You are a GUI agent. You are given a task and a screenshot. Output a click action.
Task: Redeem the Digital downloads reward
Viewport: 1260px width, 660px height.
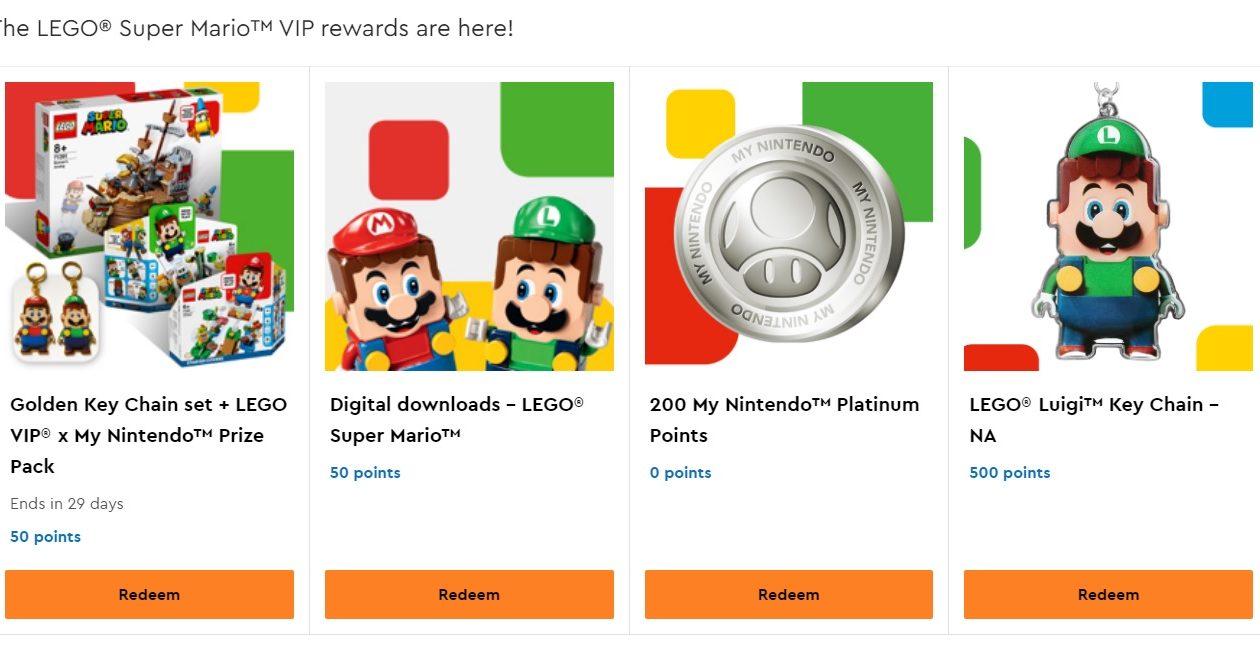pyautogui.click(x=469, y=594)
